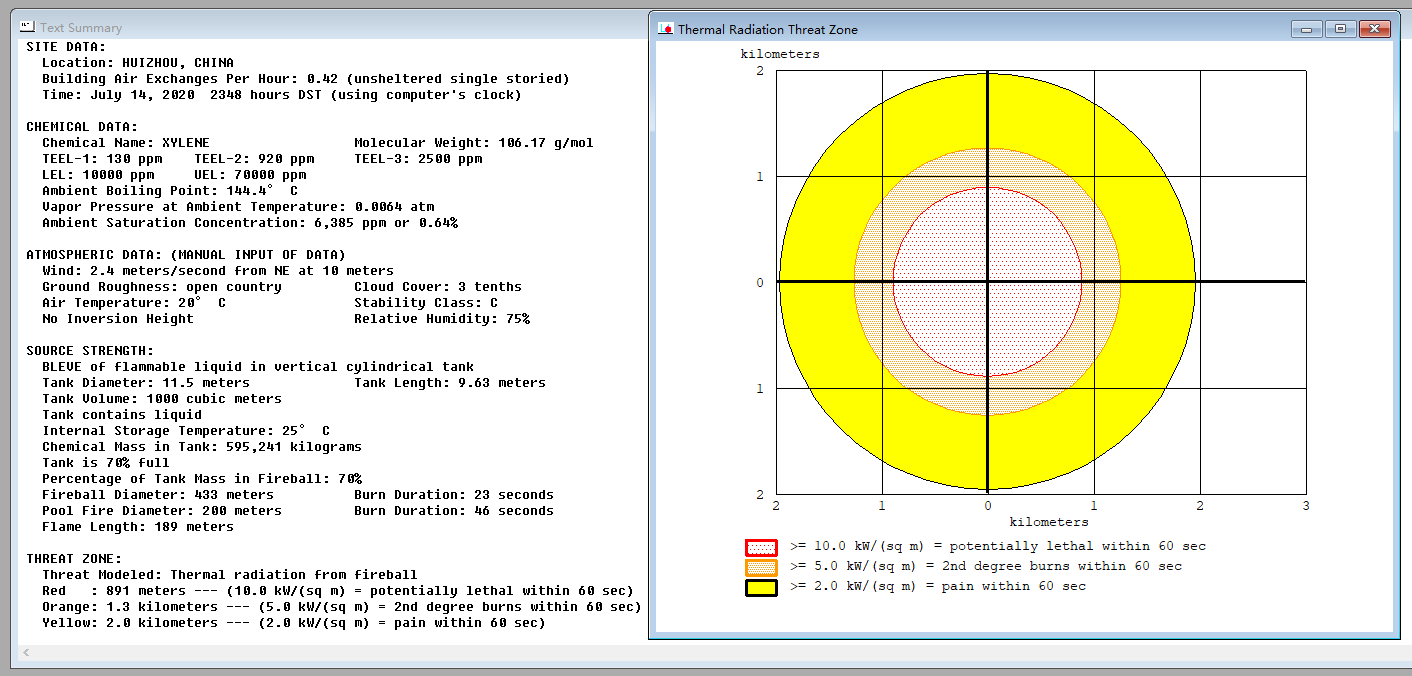Click "Pool Fire Diameter: 200 meters" text
Image resolution: width=1412 pixels, height=676 pixels.
coord(162,511)
